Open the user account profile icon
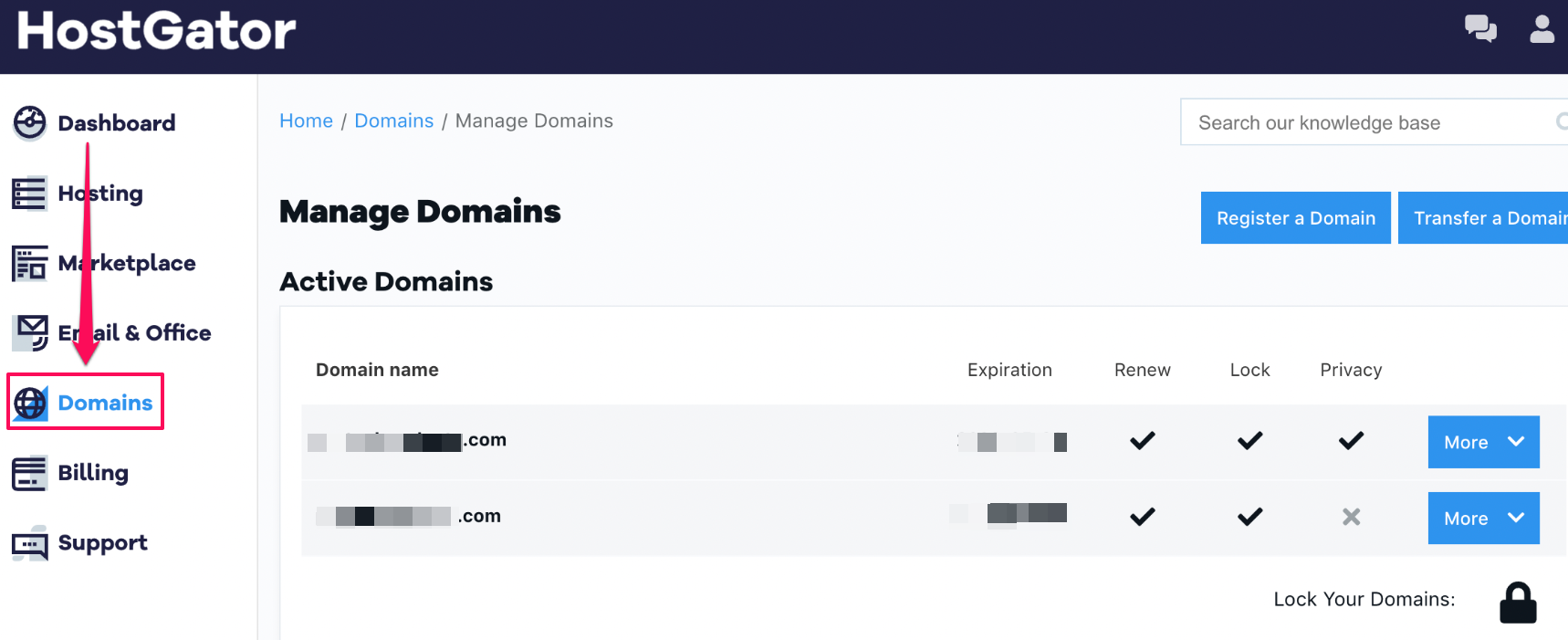 pyautogui.click(x=1542, y=28)
